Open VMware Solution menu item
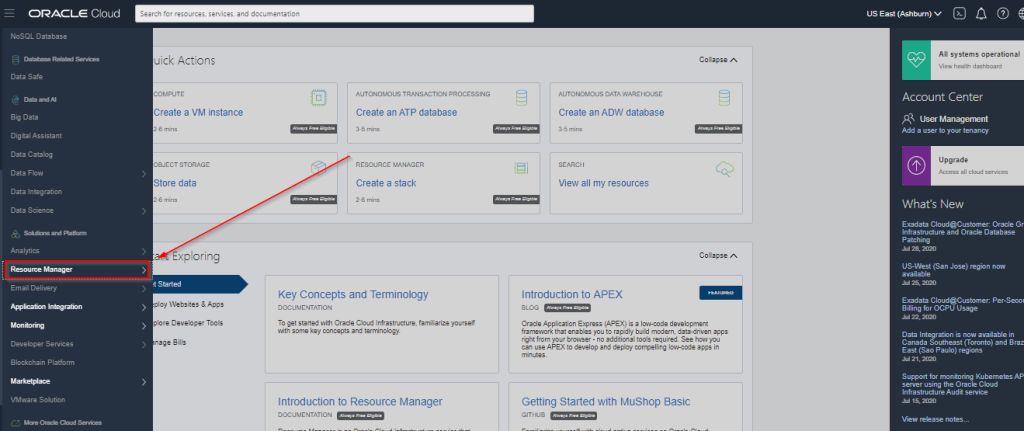The width and height of the screenshot is (1024, 431). (38, 400)
